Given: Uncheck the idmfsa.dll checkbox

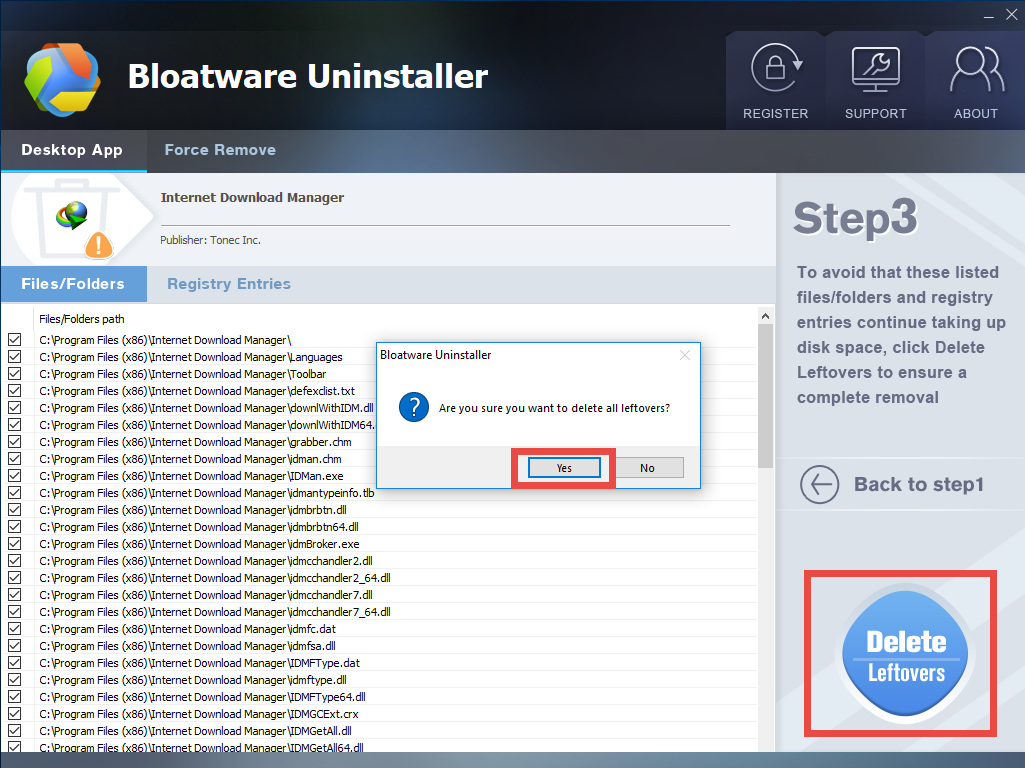Looking at the screenshot, I should coord(14,646).
